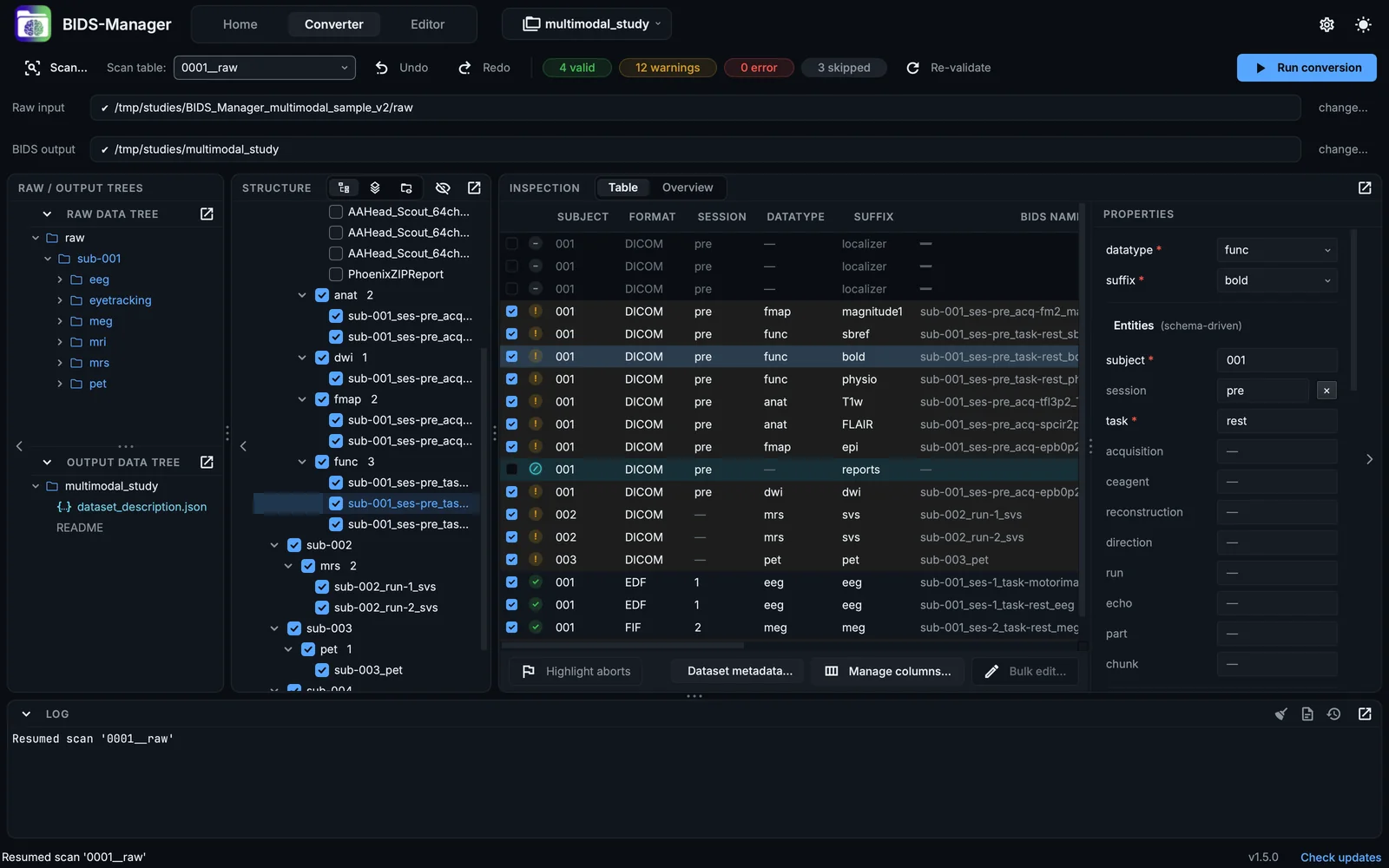Viewport: 1389px width, 868px height.
Task: Click Run conversion button
Action: click(x=1307, y=68)
